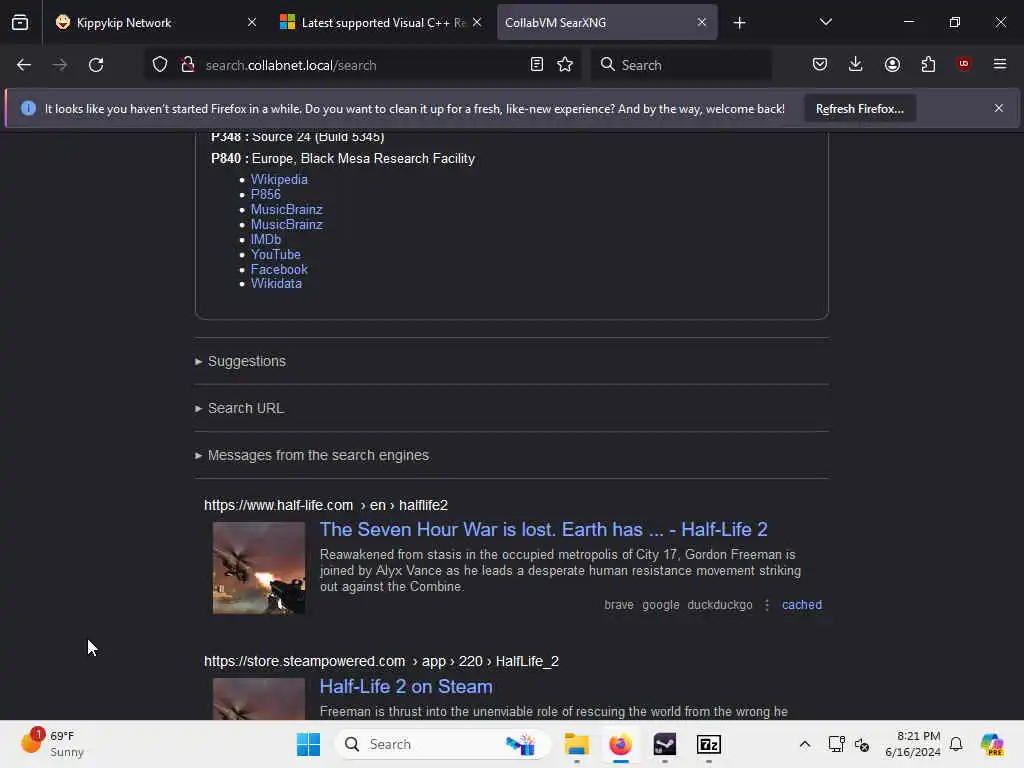Focus the Firefox toolbar Search box

681,65
